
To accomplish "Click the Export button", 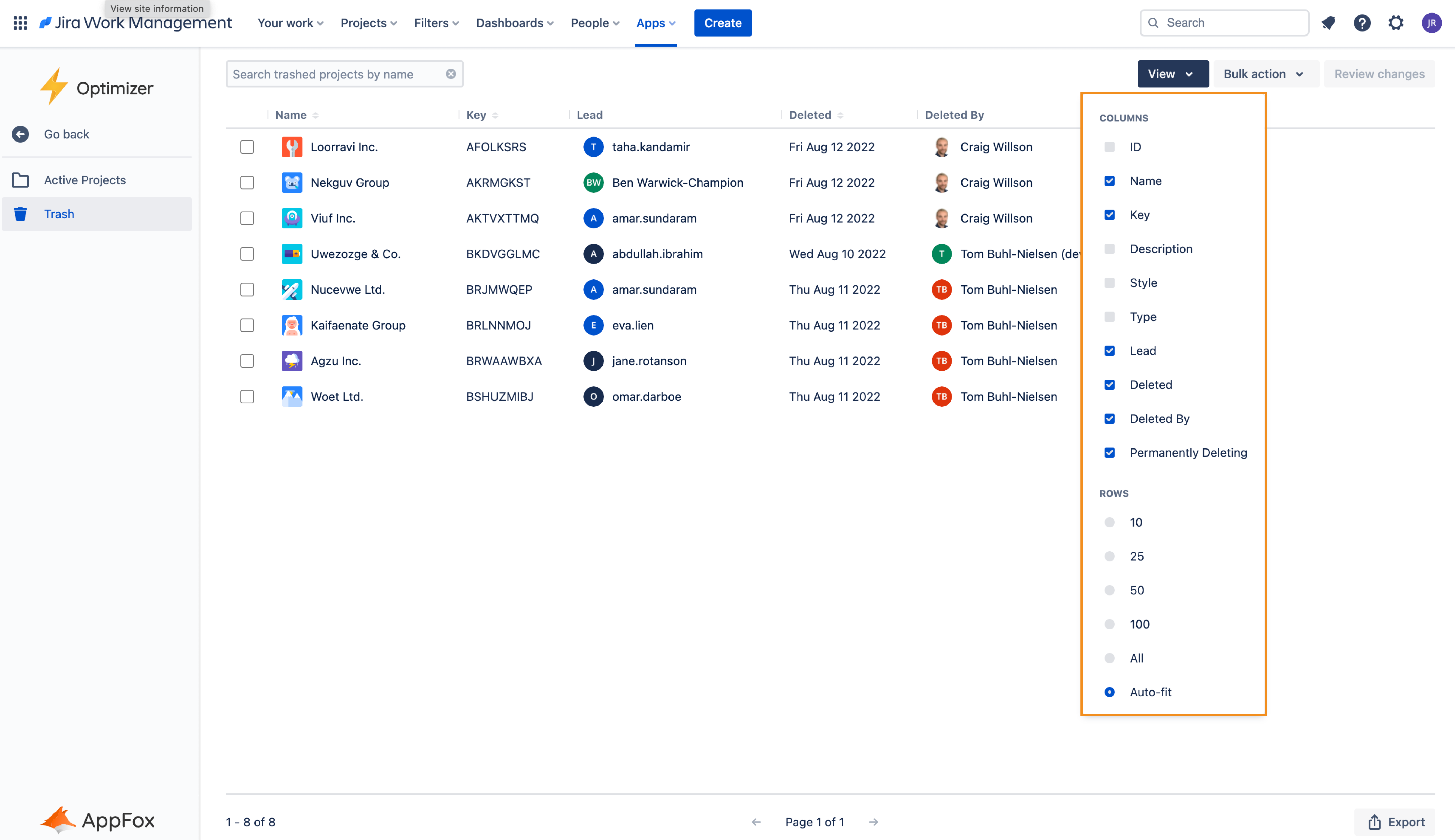I will point(1395,822).
